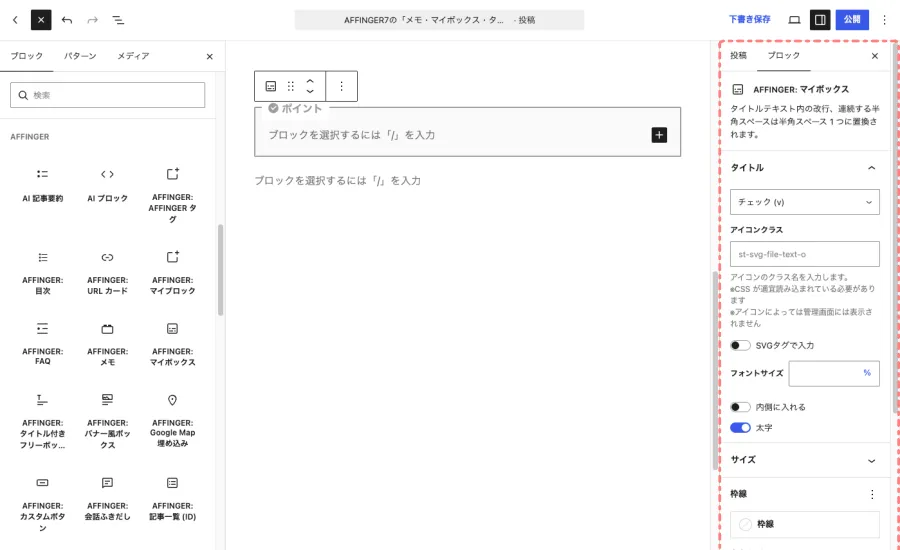
Task: Open the 枠線 color swatch button
Action: click(x=804, y=524)
